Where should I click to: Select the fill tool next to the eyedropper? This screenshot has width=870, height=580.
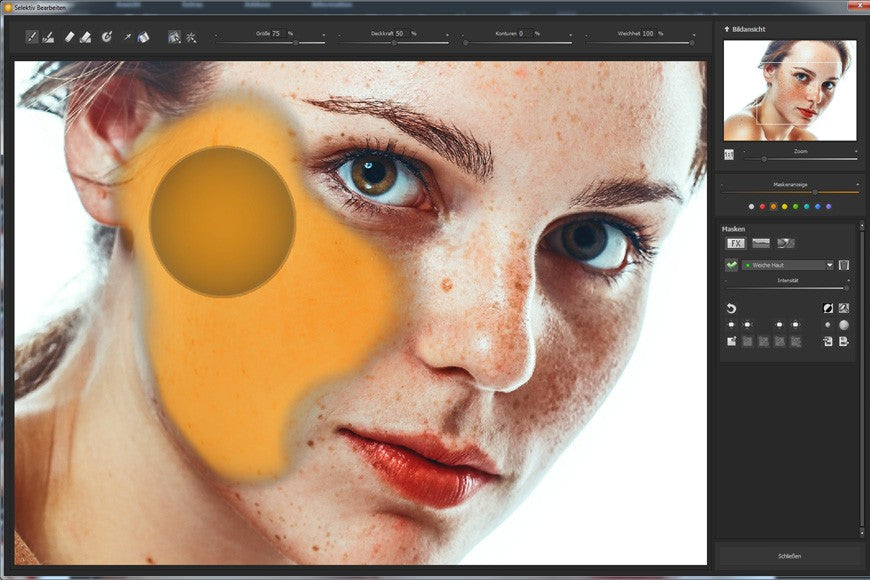143,37
